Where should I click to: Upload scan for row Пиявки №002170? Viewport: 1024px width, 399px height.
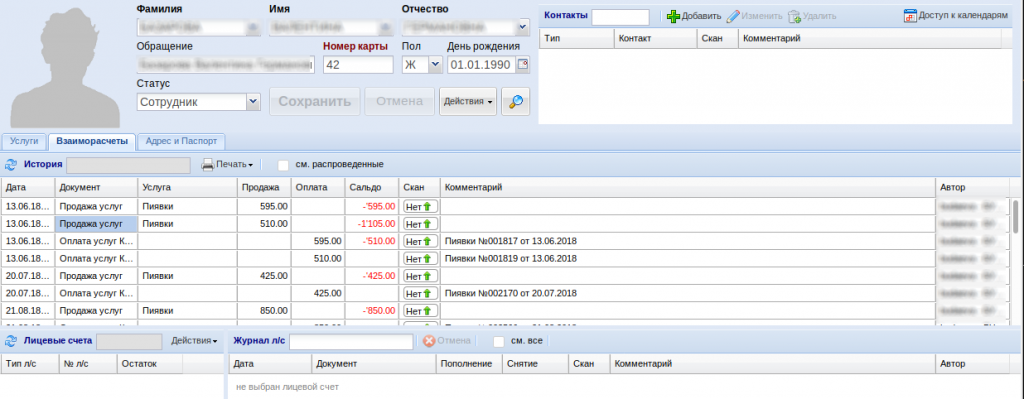tap(421, 293)
